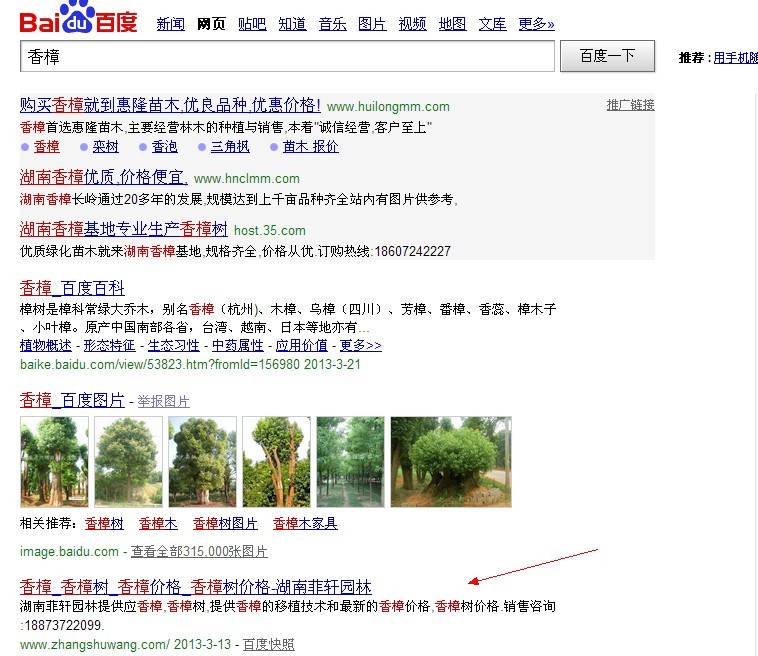Image resolution: width=758 pixels, height=656 pixels.
Task: Open fifth thumbnail of tree-lined path
Action: coord(350,462)
